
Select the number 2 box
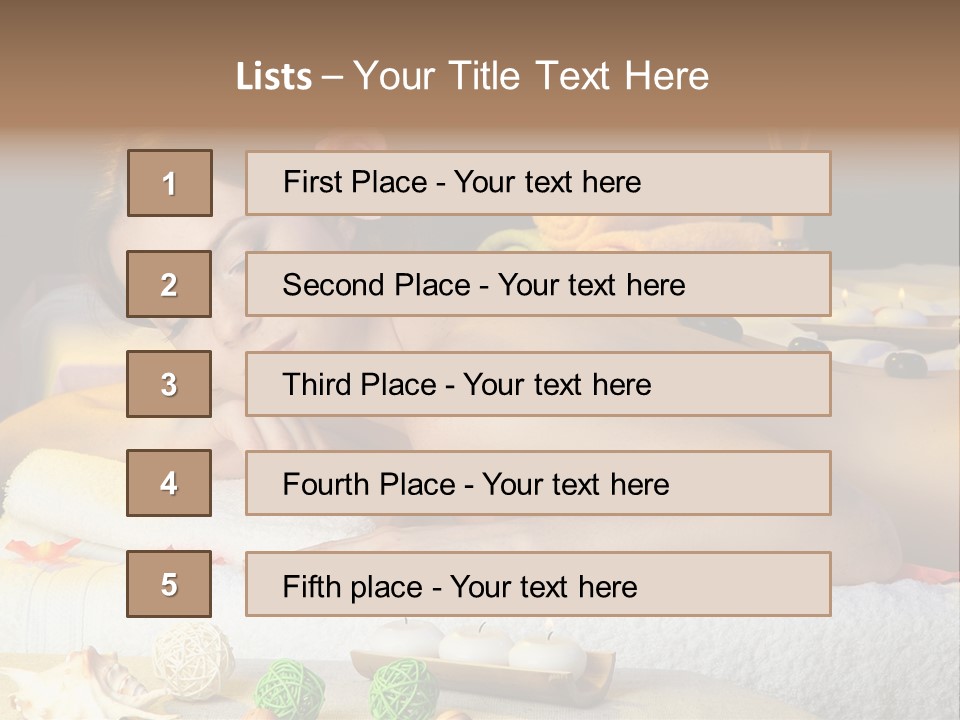pos(169,284)
